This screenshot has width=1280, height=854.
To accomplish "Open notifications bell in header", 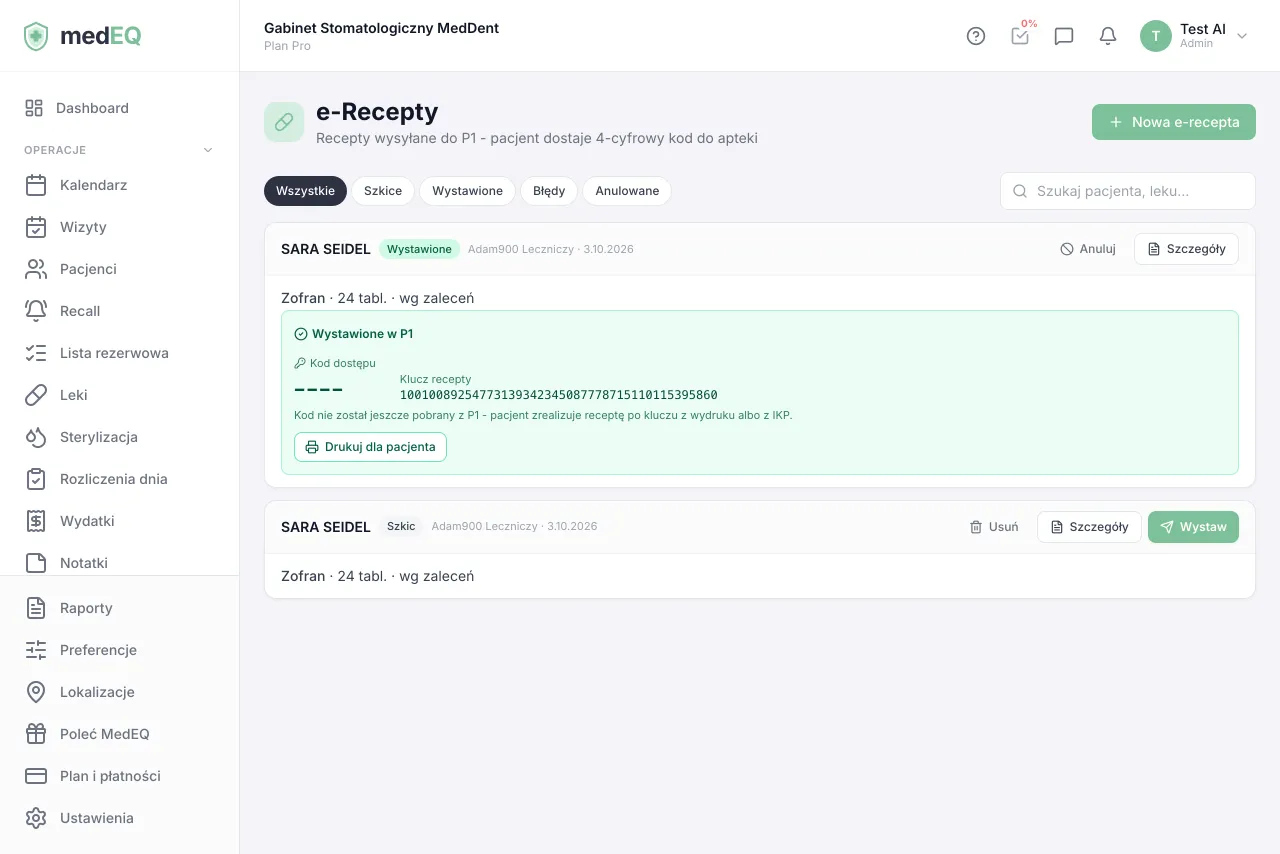I will [x=1108, y=36].
